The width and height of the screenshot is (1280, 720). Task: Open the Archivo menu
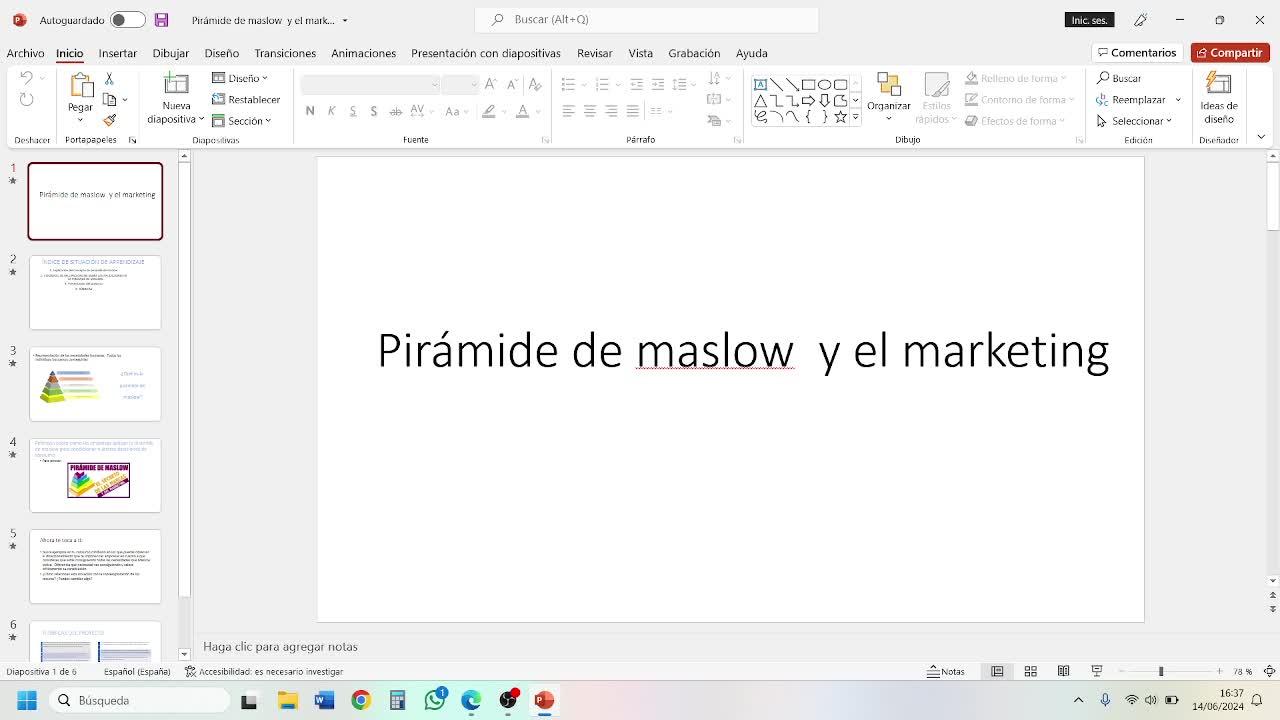point(25,53)
